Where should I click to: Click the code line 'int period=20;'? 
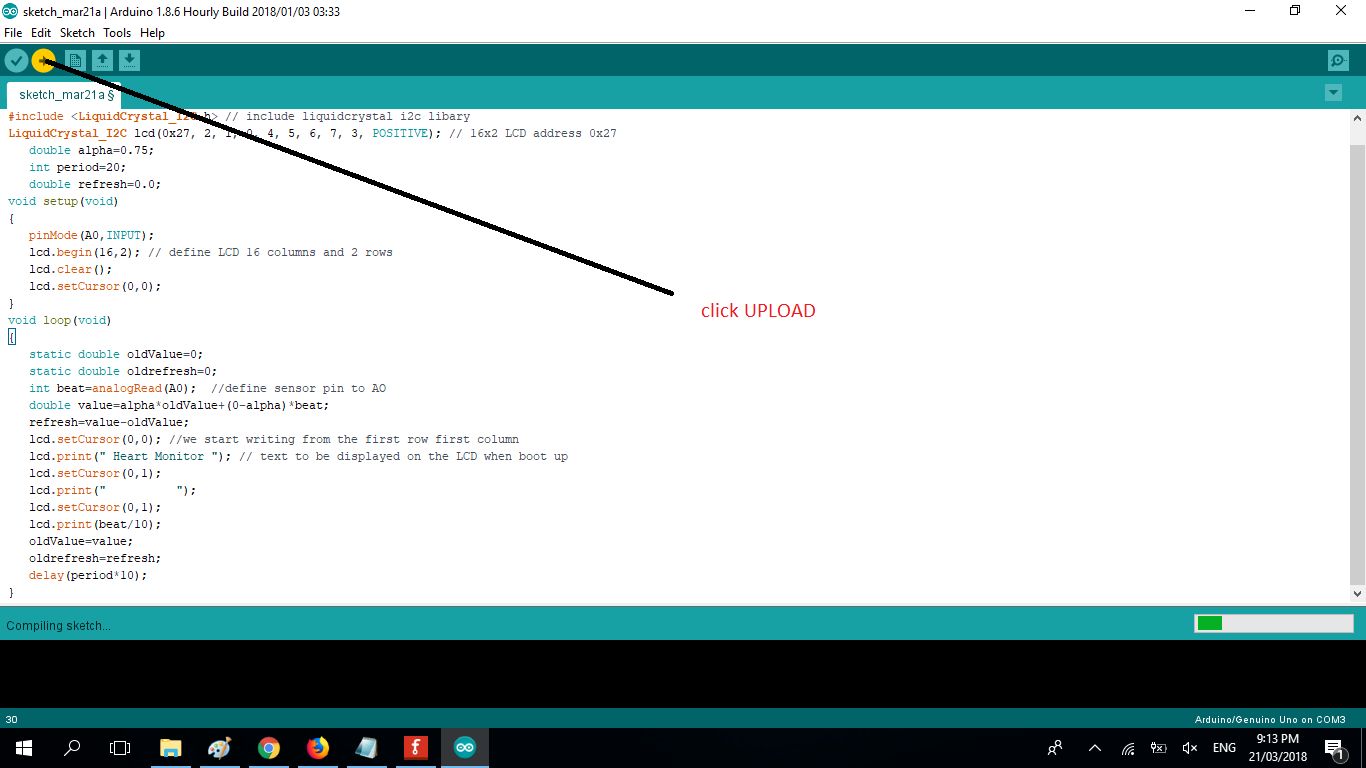tap(78, 167)
